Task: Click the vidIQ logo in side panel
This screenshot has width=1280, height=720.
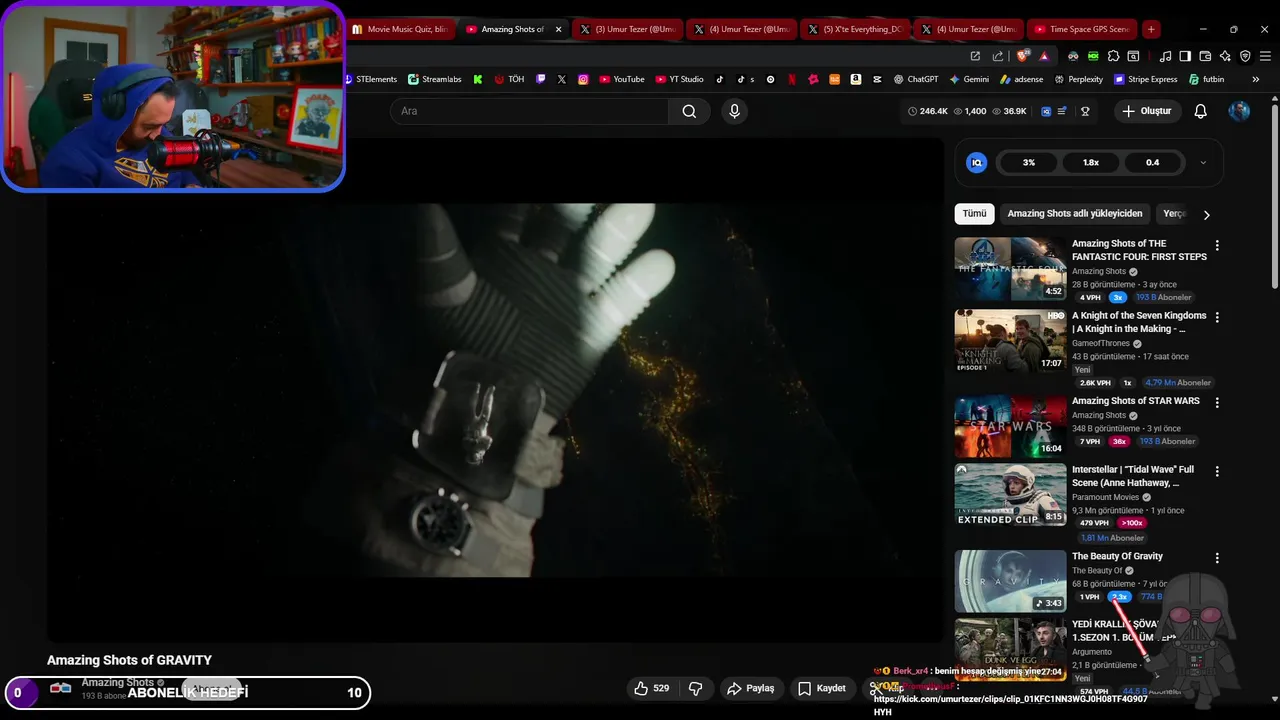Action: [x=977, y=162]
